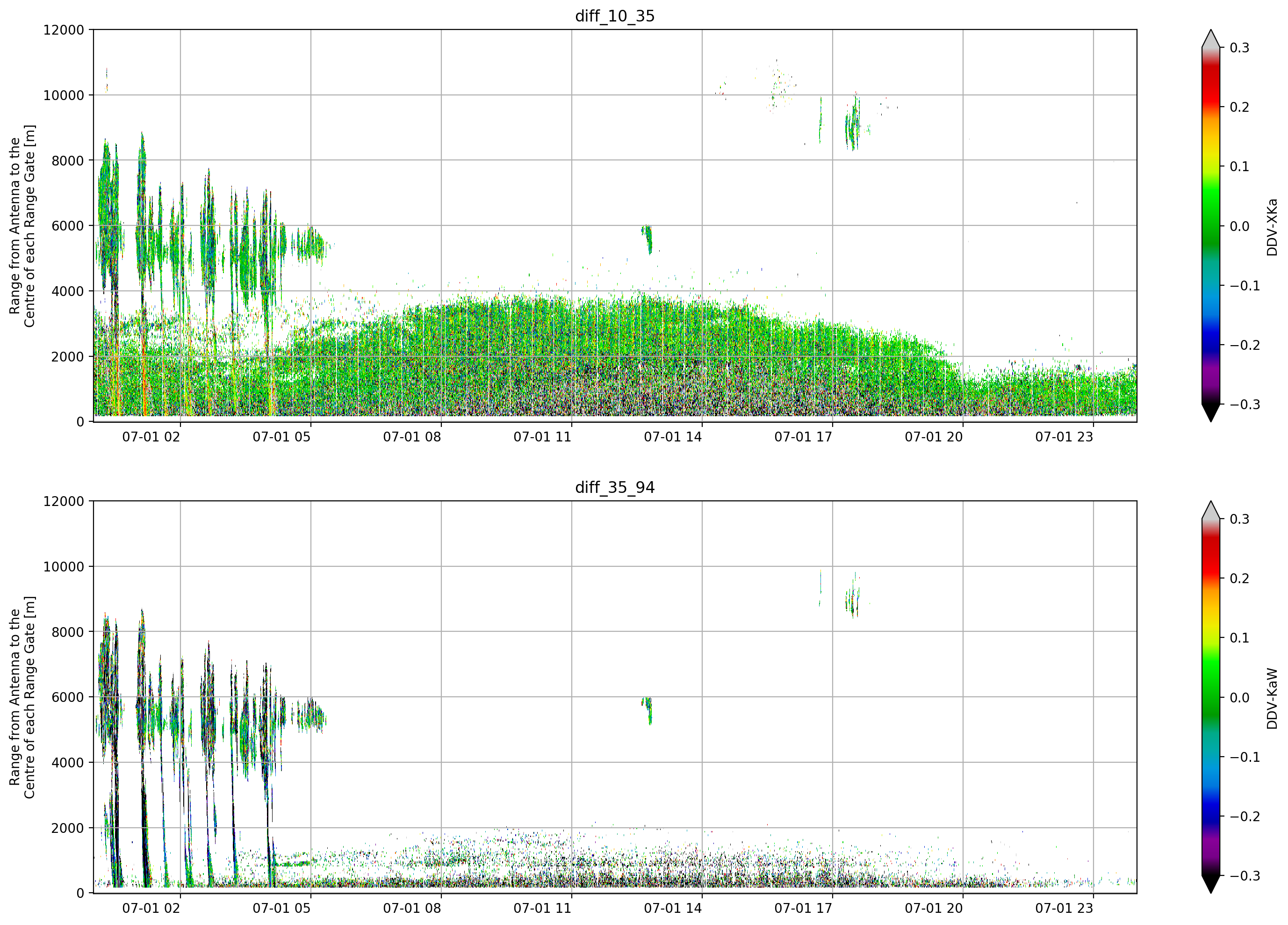Click the 07-01 17 tick under diff_10_35 plot

pos(803,437)
